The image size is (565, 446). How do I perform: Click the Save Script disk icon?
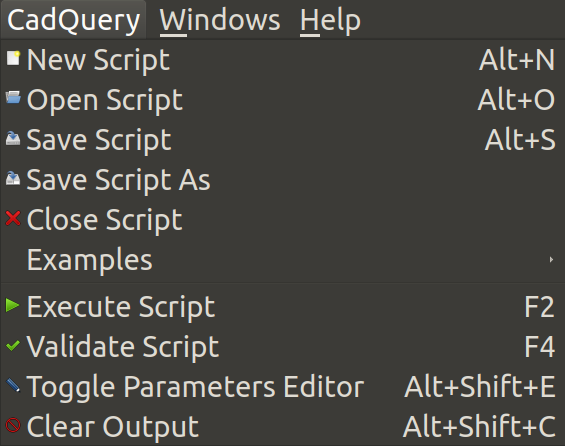(x=13, y=138)
